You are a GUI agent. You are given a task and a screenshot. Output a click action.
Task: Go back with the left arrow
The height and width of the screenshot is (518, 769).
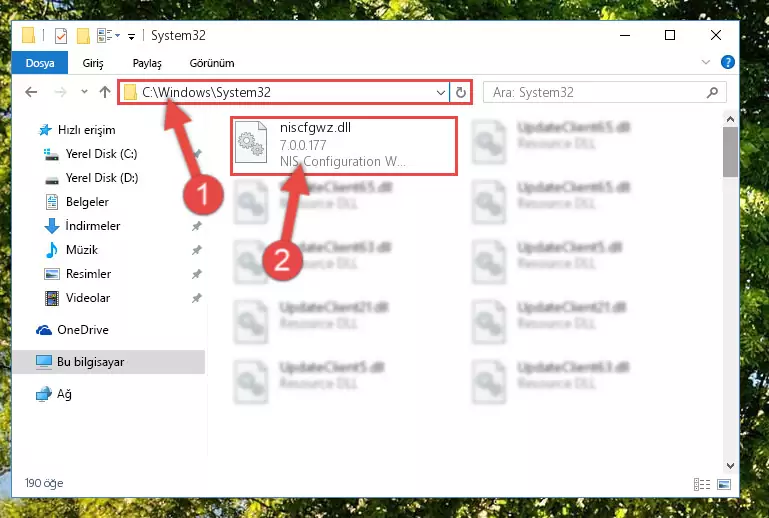click(x=31, y=92)
